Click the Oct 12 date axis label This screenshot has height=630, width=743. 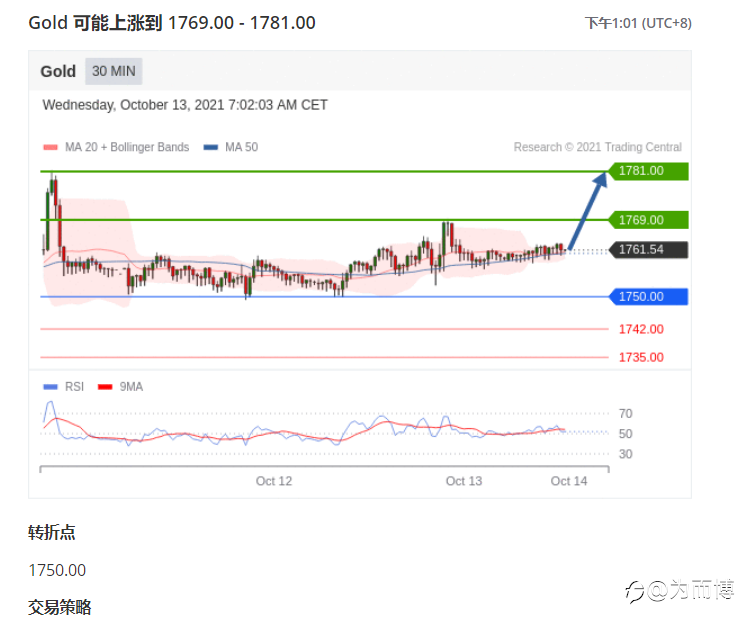click(x=274, y=481)
